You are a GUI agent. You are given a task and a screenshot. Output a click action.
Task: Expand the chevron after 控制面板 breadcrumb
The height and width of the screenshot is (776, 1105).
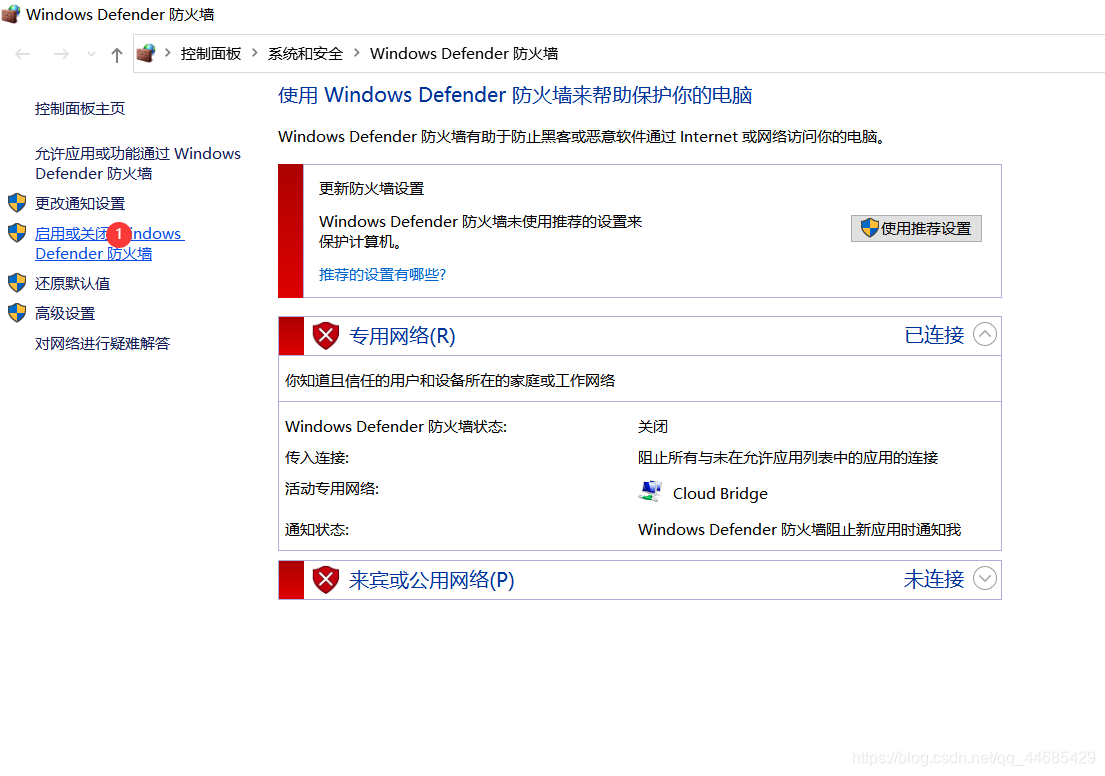254,53
